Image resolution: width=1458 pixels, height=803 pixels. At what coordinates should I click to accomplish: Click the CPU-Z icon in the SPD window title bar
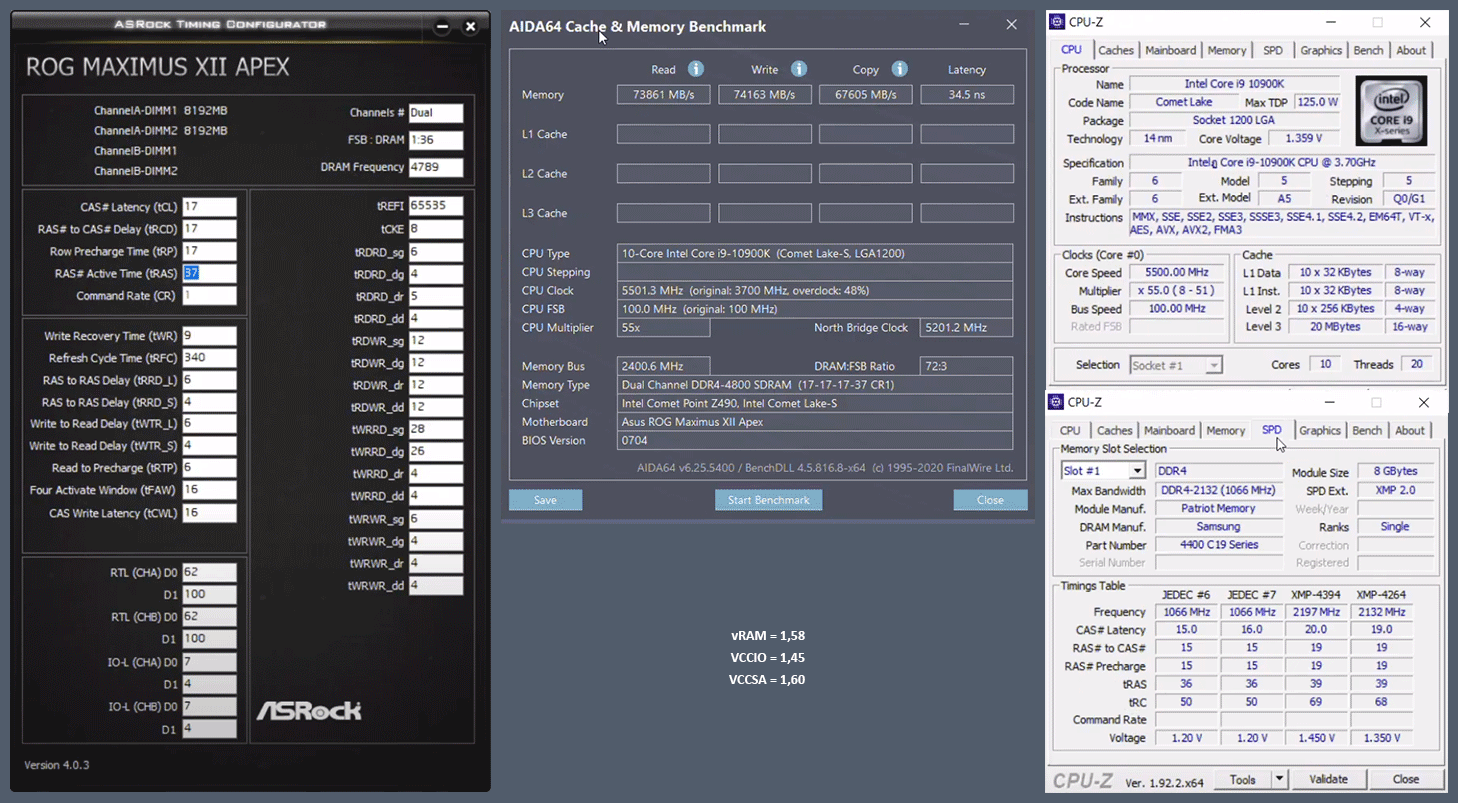pyautogui.click(x=1056, y=402)
